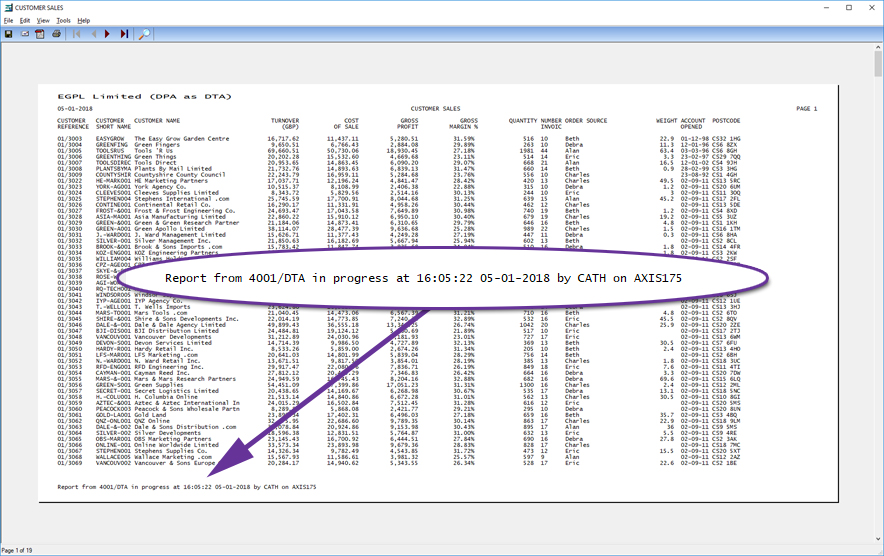Click 'Devon Services Limited' customer name
The height and width of the screenshot is (556, 884).
coord(173,343)
